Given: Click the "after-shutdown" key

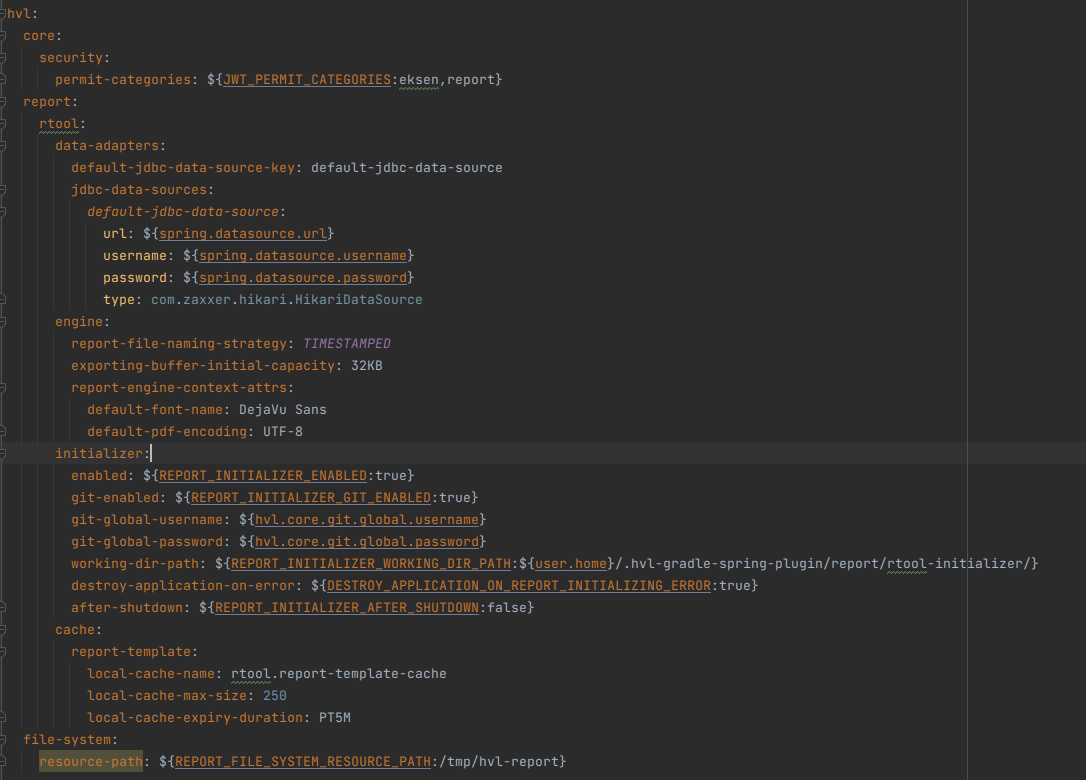Looking at the screenshot, I should [x=127, y=608].
